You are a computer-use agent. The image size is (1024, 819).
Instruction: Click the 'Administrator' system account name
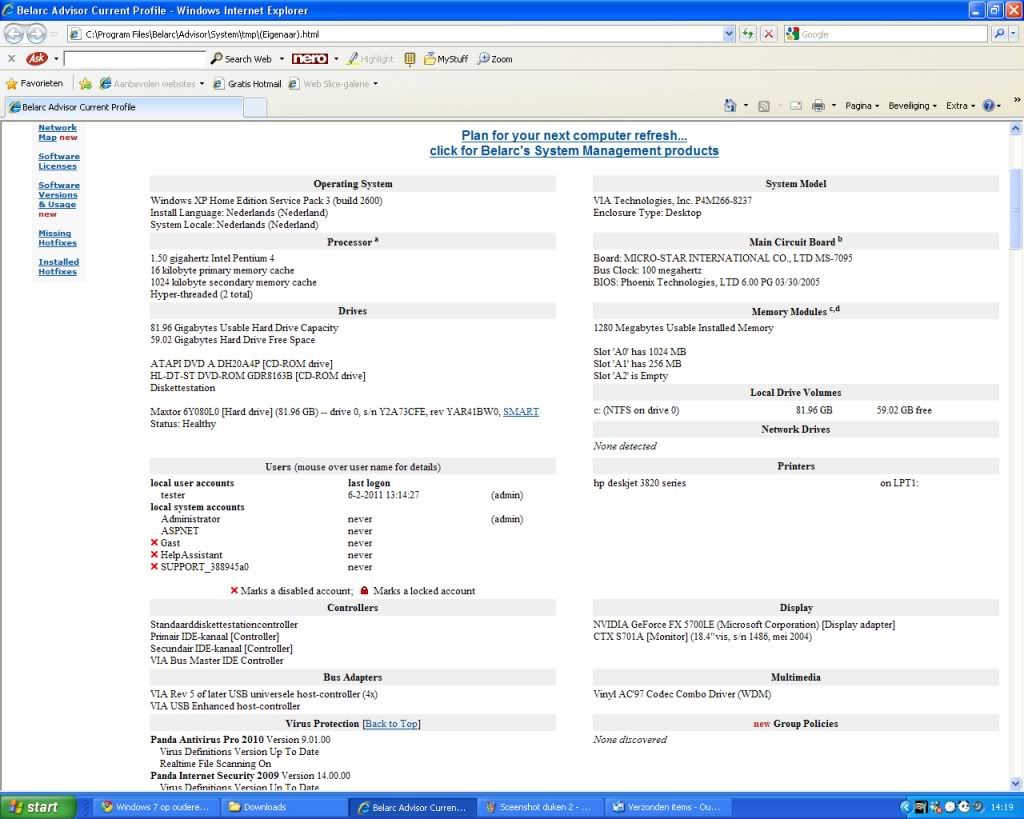190,519
